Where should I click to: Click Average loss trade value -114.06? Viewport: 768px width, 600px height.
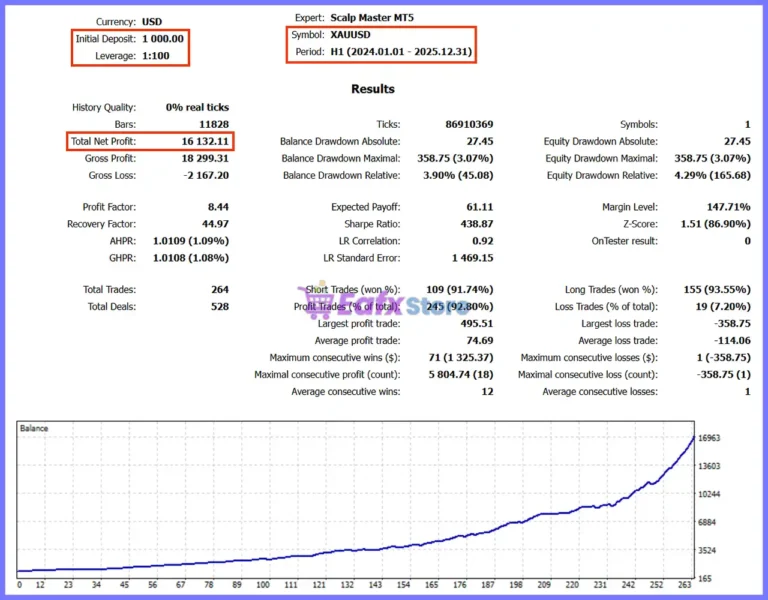pos(733,340)
